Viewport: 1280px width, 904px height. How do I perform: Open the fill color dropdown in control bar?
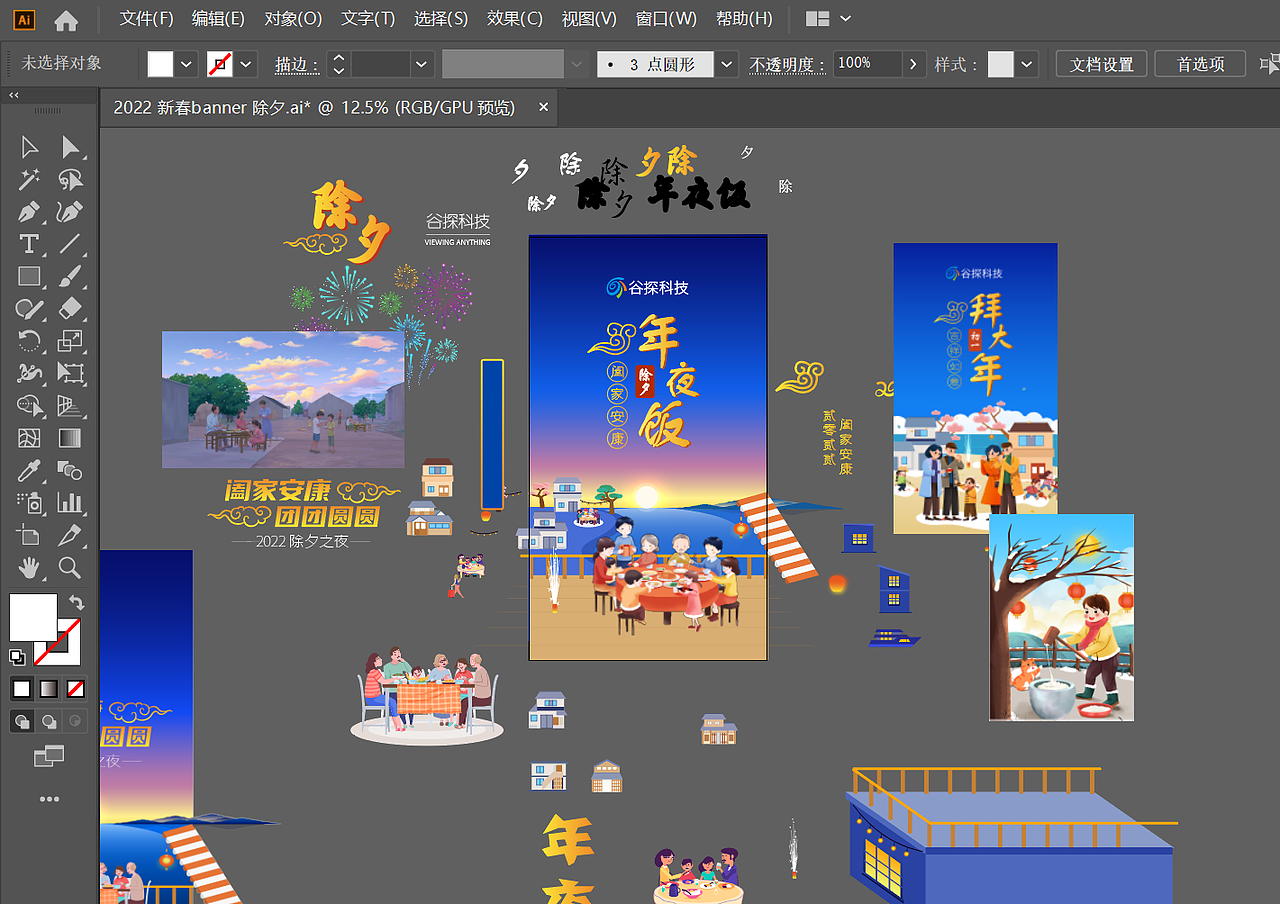[x=186, y=63]
